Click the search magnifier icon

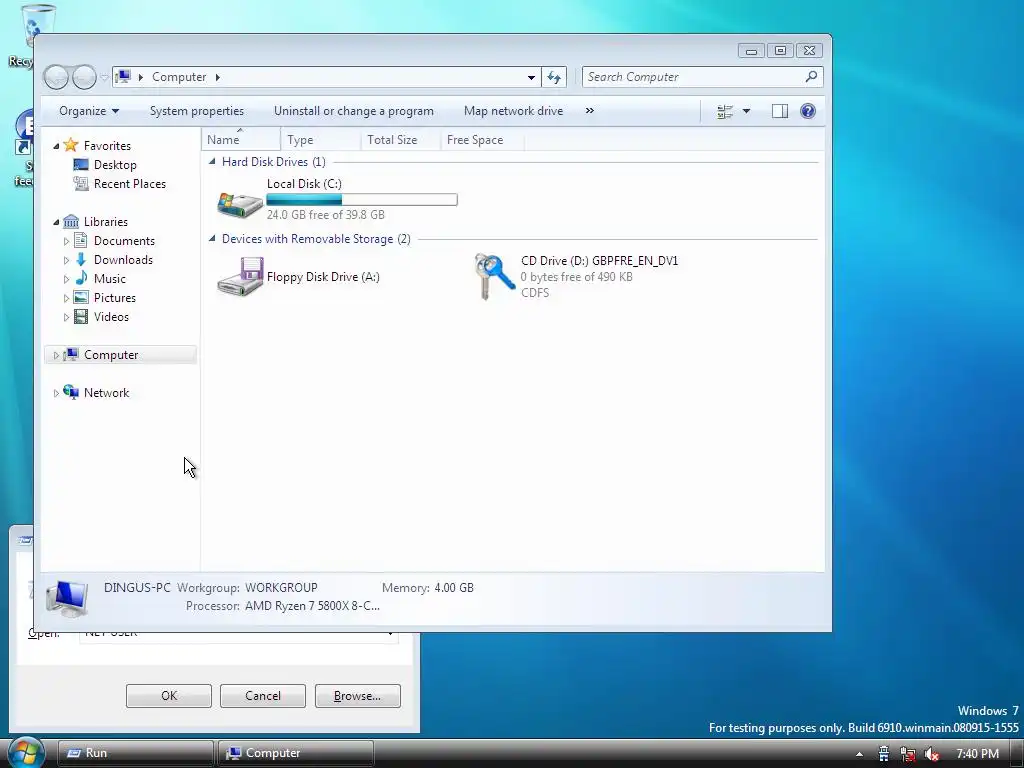(x=811, y=77)
